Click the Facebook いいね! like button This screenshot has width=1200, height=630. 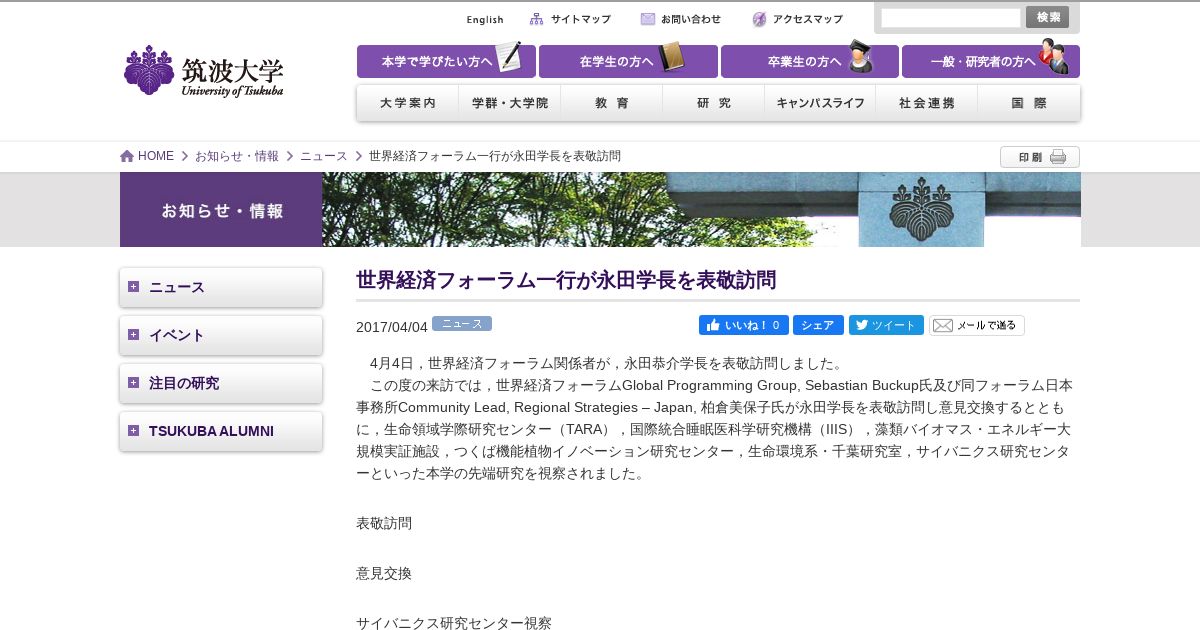[744, 325]
